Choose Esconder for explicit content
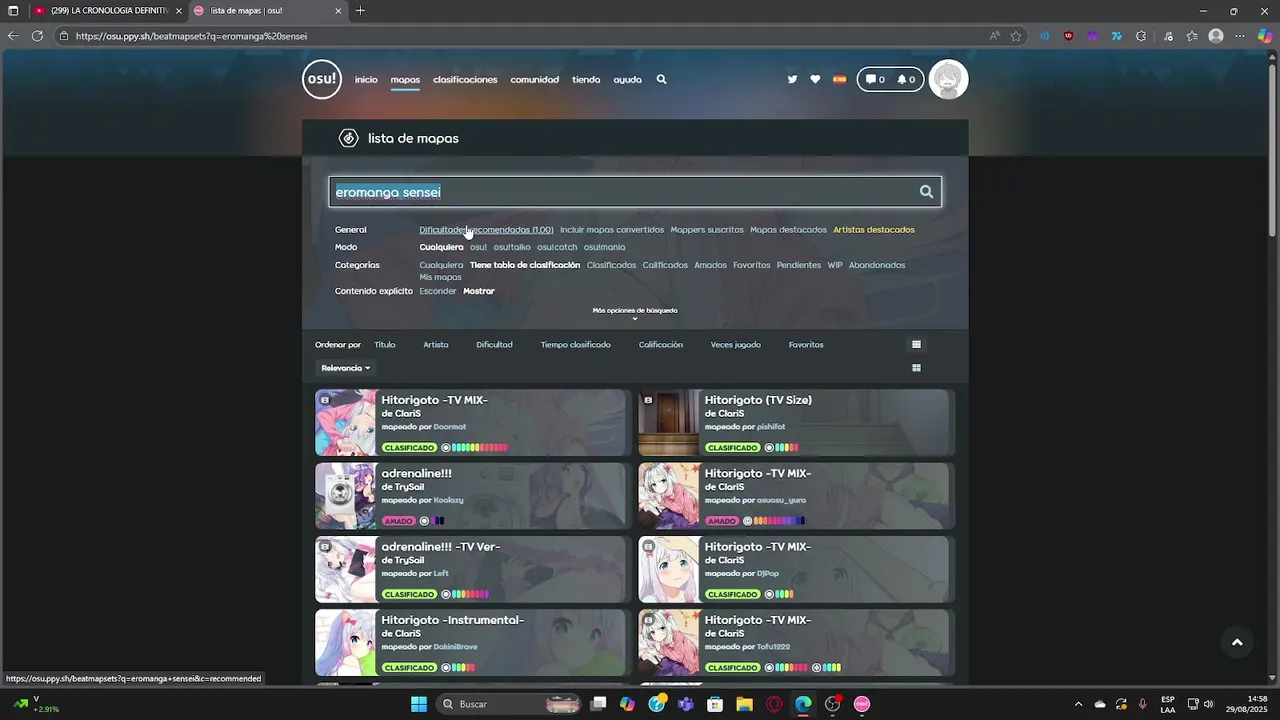Screen dimensions: 1280x720 click(438, 291)
